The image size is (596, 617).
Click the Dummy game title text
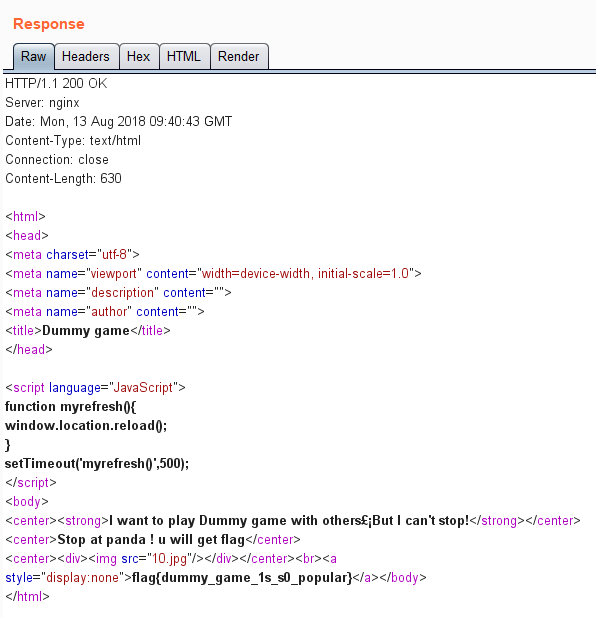tap(86, 331)
